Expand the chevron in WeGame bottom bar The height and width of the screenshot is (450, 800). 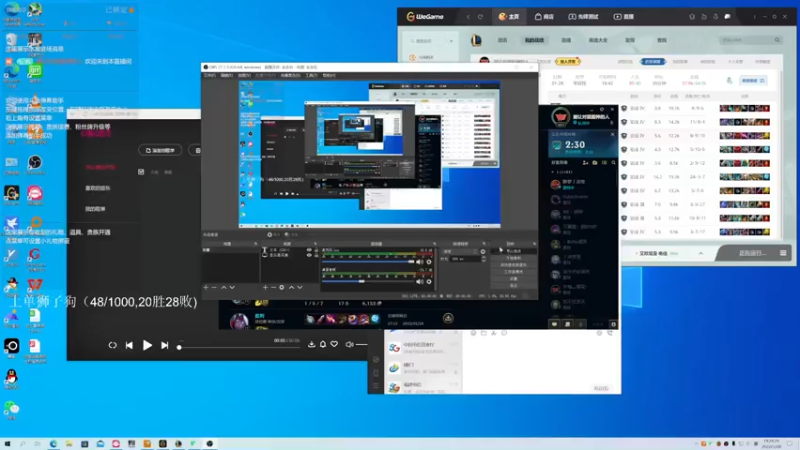pos(701,254)
